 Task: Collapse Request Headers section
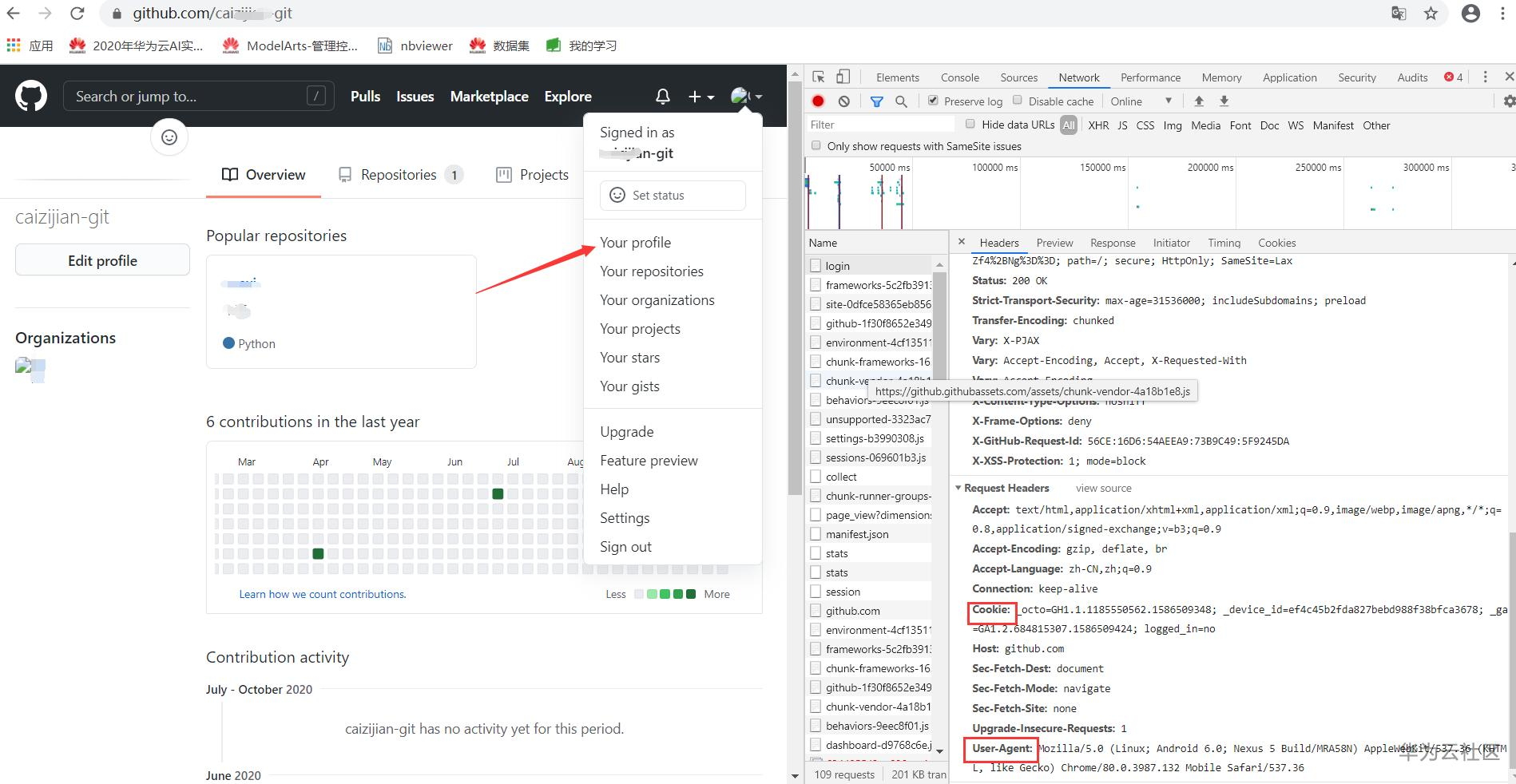point(958,488)
